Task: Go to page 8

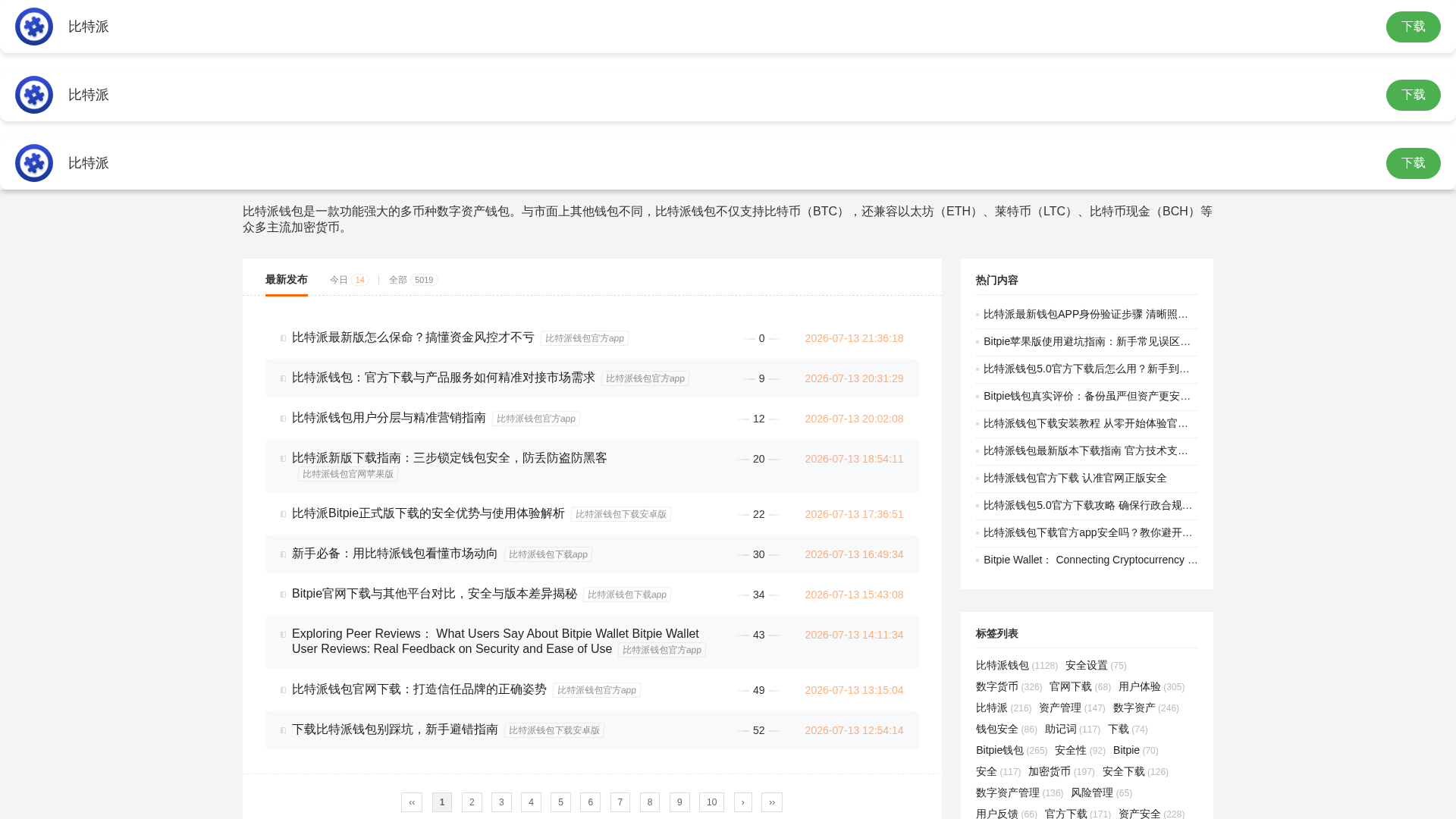Action: [650, 802]
